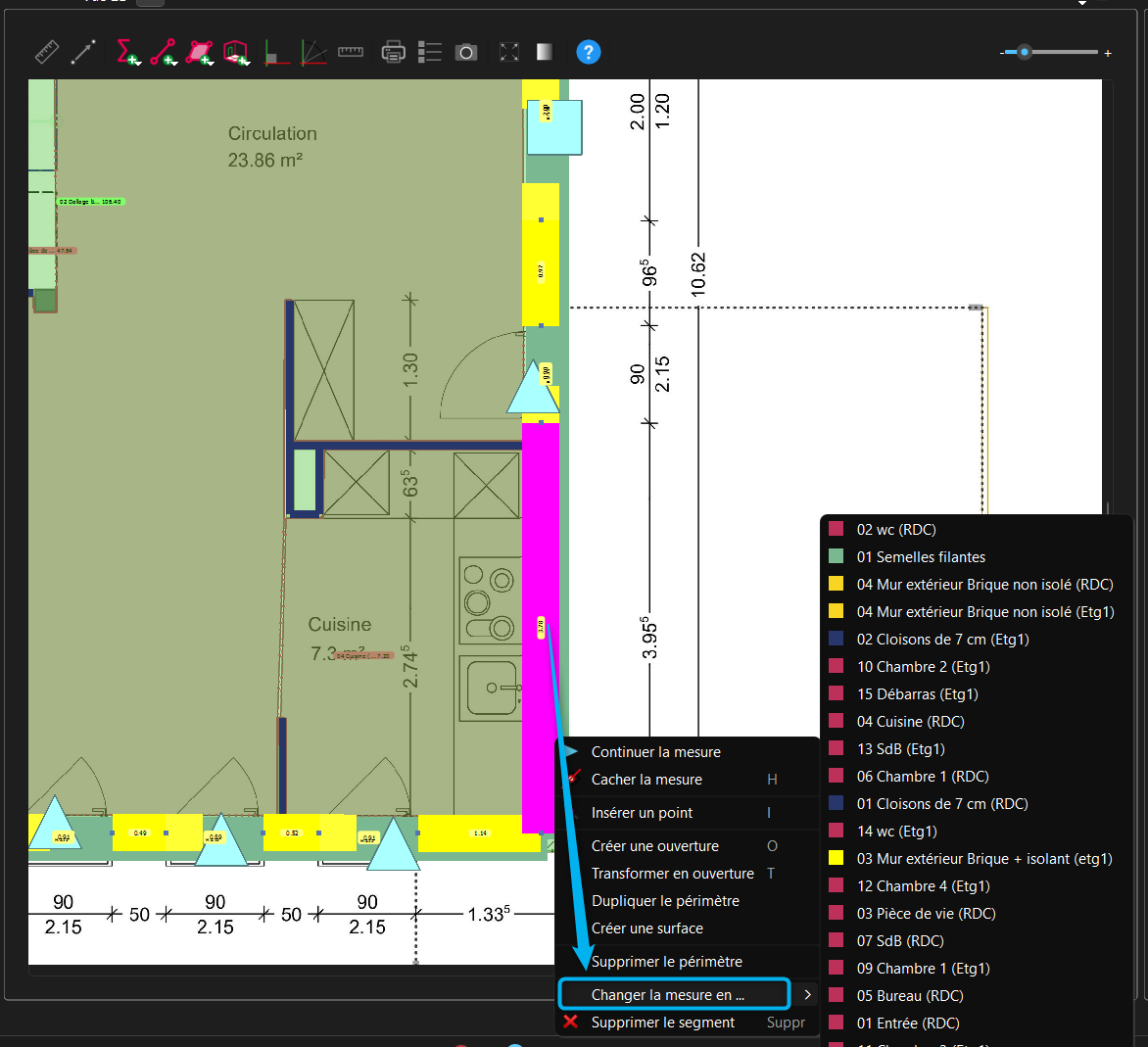The width and height of the screenshot is (1148, 1047).
Task: Fit plan to screen with expand-arrows icon
Action: pyautogui.click(x=509, y=52)
